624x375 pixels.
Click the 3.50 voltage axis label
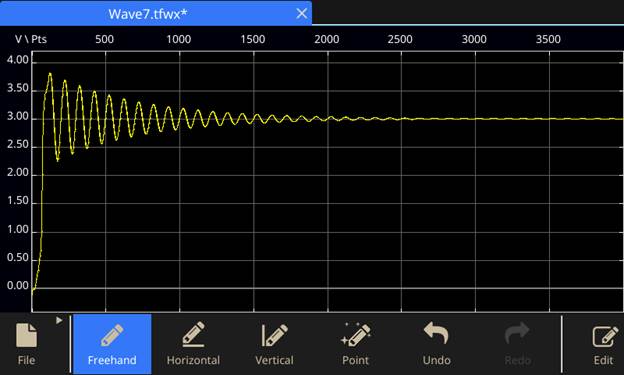(18, 88)
